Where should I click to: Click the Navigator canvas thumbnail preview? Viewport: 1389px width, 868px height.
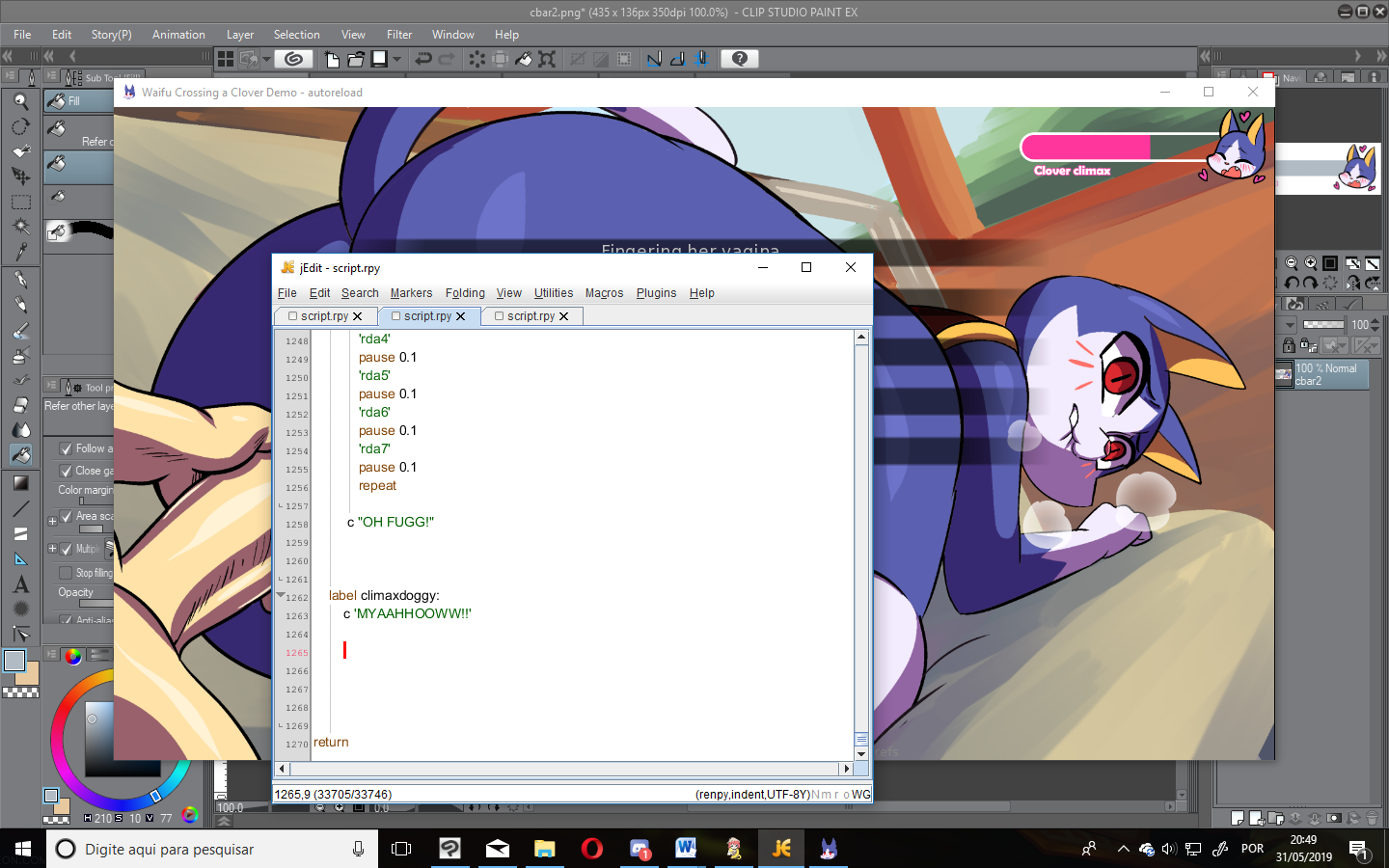click(x=1327, y=168)
